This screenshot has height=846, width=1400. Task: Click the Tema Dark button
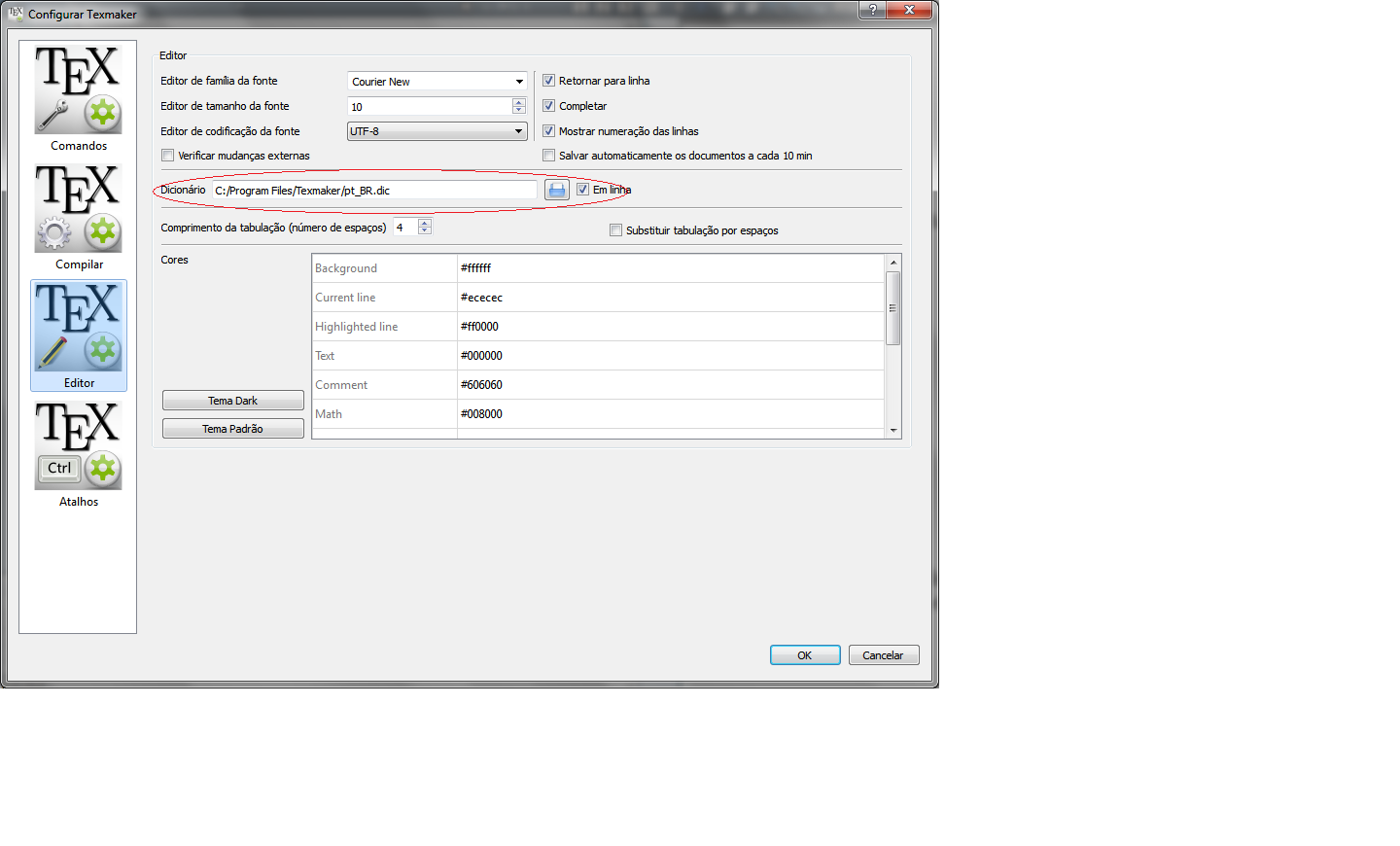[233, 401]
